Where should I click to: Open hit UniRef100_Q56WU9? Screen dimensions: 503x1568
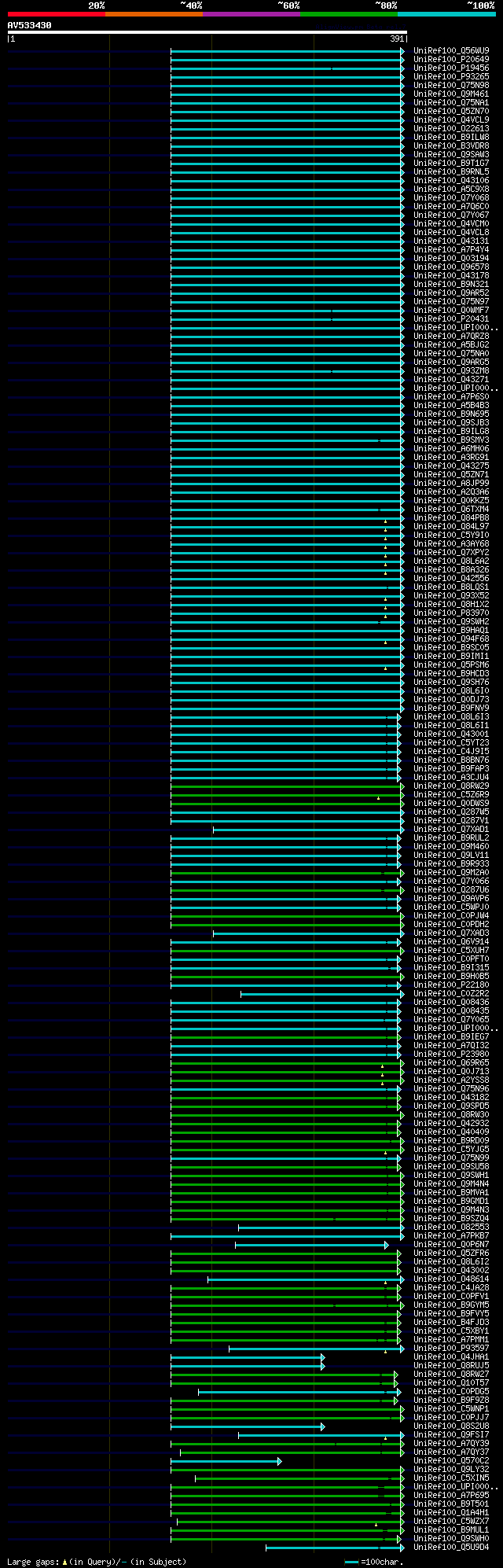451,50
